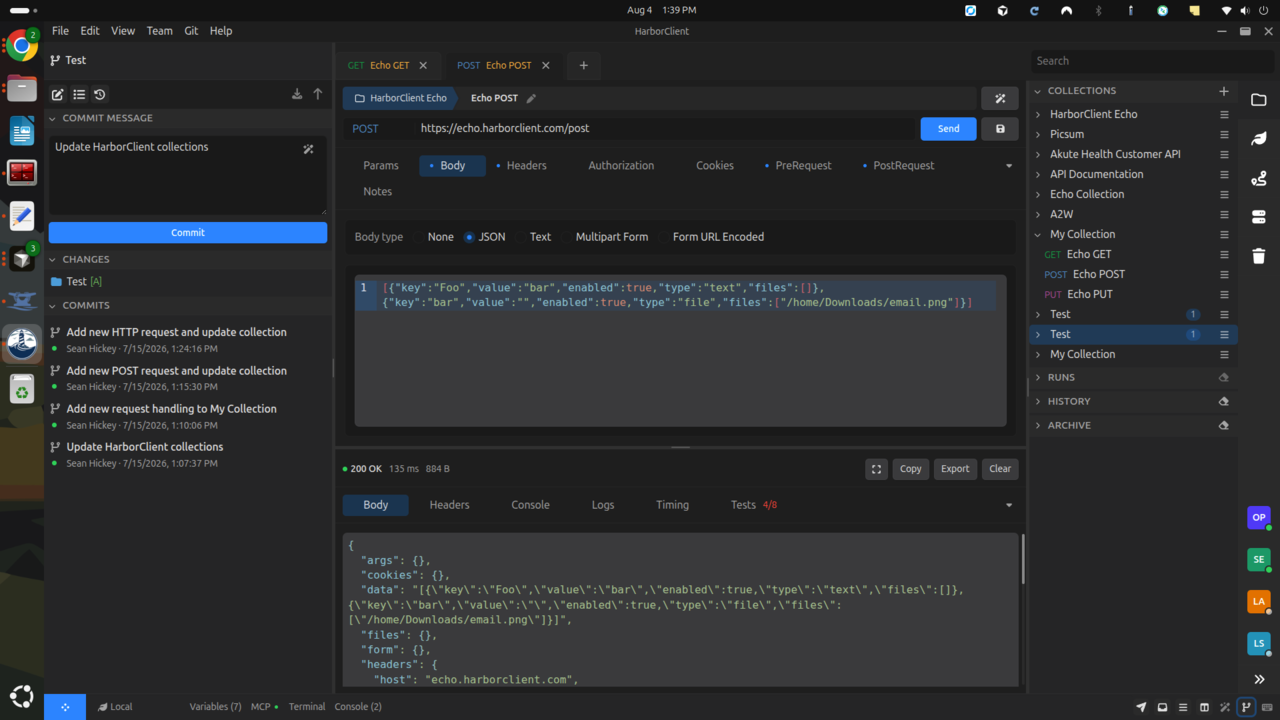Image resolution: width=1280 pixels, height=720 pixels.
Task: Collapse the Commit Message section
Action: pyautogui.click(x=53, y=118)
